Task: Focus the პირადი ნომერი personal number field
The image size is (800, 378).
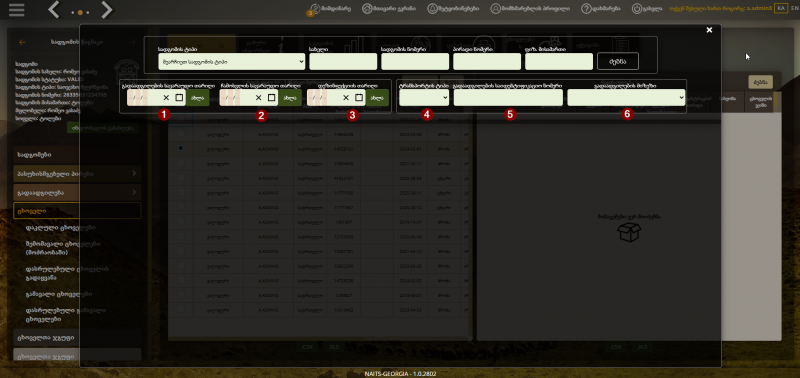Action: point(487,62)
